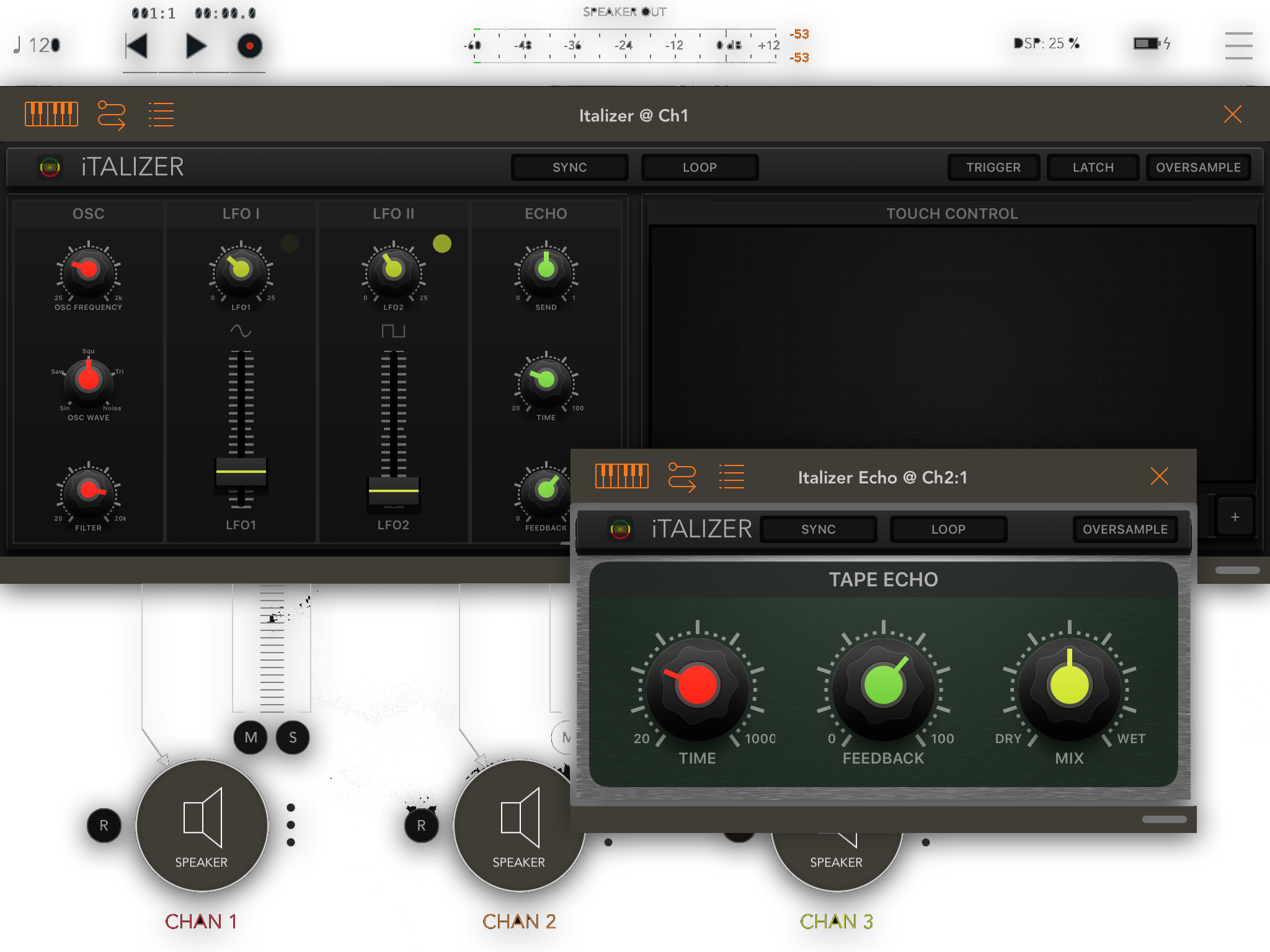Open the keyboard icon in Italizer @ Ch1
1270x952 pixels.
(51, 115)
